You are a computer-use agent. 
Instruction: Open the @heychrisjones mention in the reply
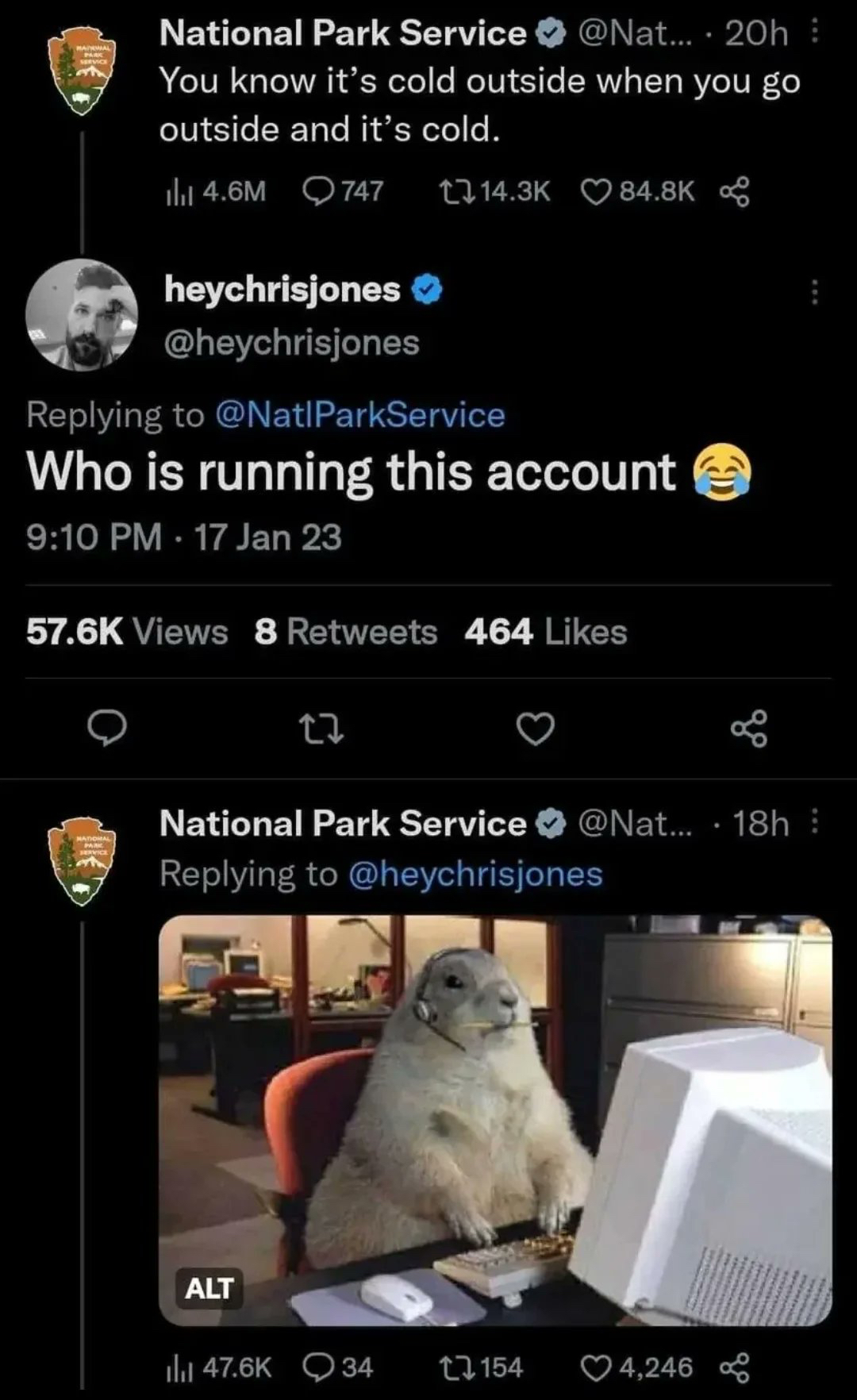[475, 874]
